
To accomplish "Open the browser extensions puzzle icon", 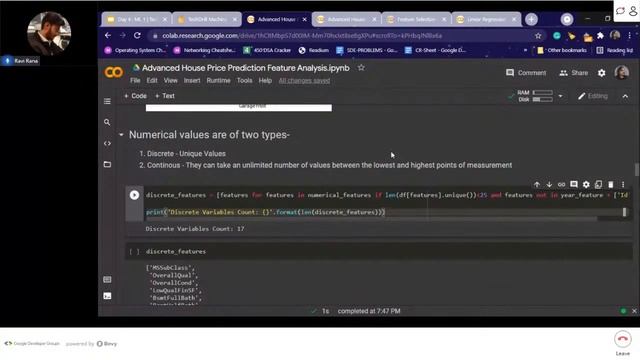I will coord(600,36).
